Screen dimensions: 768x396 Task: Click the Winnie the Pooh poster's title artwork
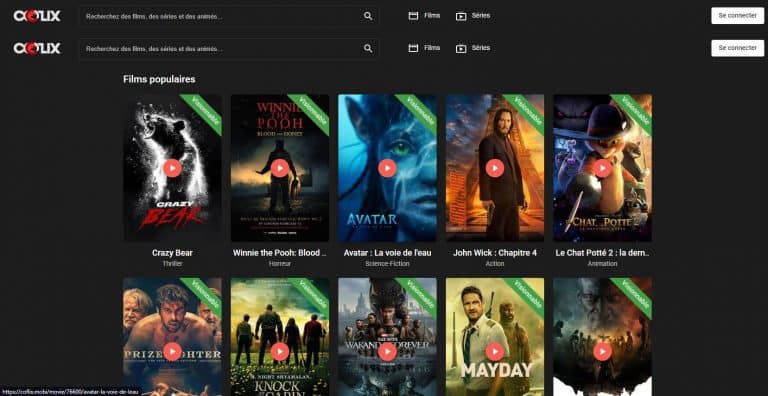click(x=280, y=119)
